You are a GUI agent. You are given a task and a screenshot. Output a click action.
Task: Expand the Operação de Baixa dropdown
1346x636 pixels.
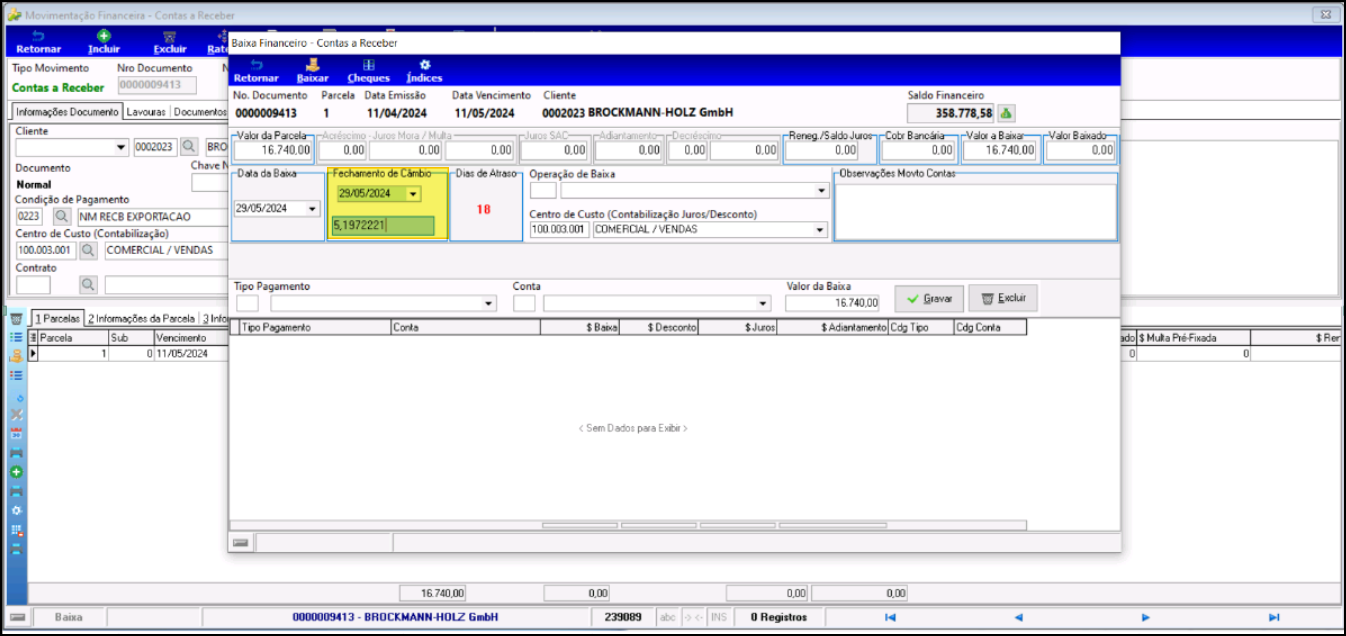821,190
